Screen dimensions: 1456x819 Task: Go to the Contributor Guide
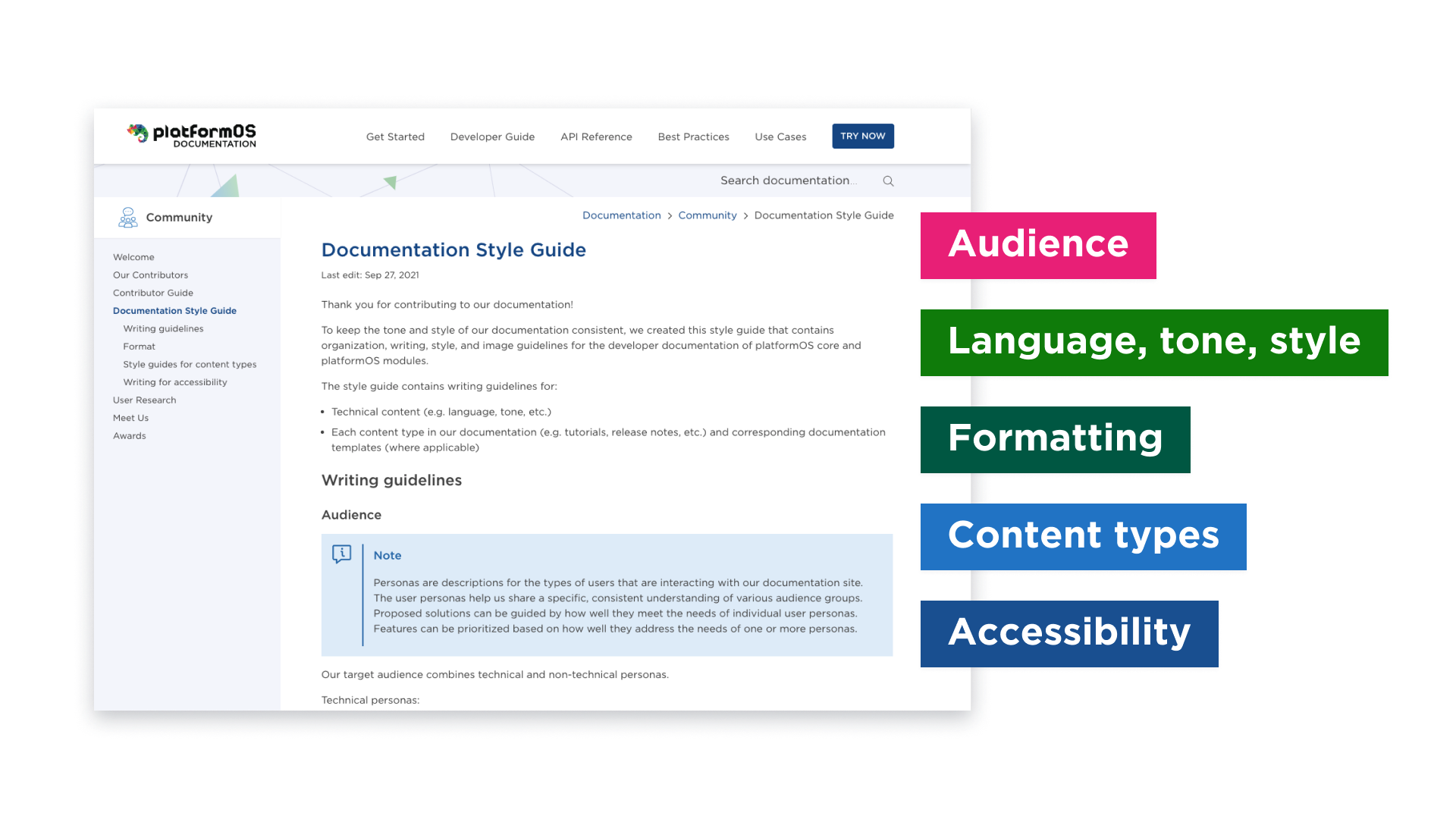[x=152, y=293]
